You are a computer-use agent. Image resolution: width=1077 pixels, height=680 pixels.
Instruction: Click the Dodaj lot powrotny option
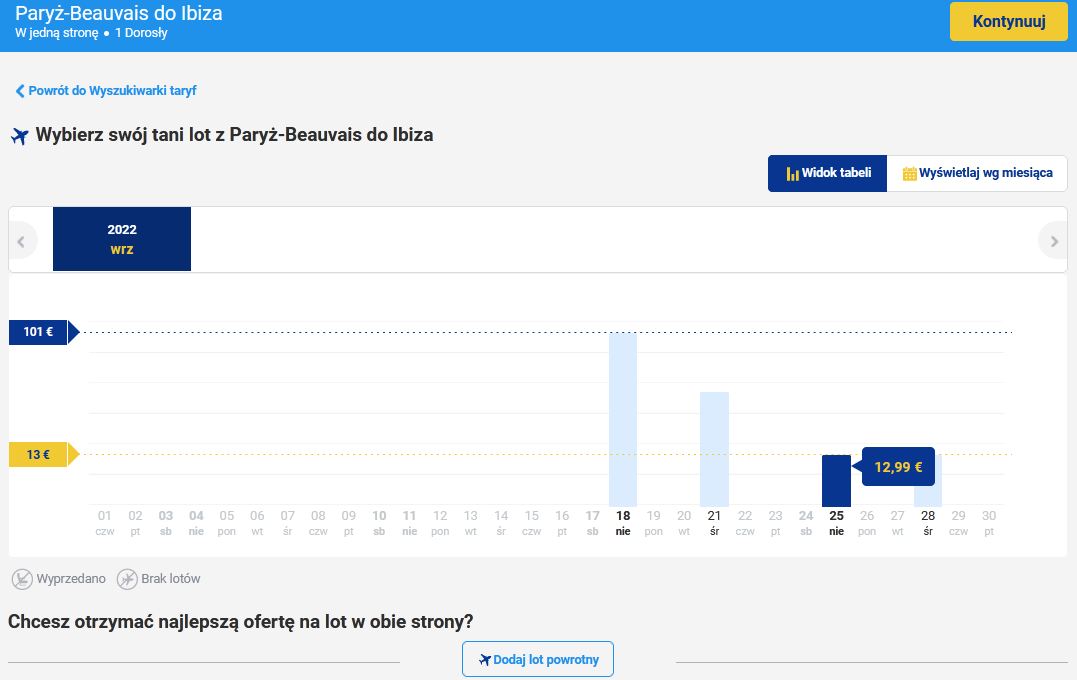tap(537, 659)
